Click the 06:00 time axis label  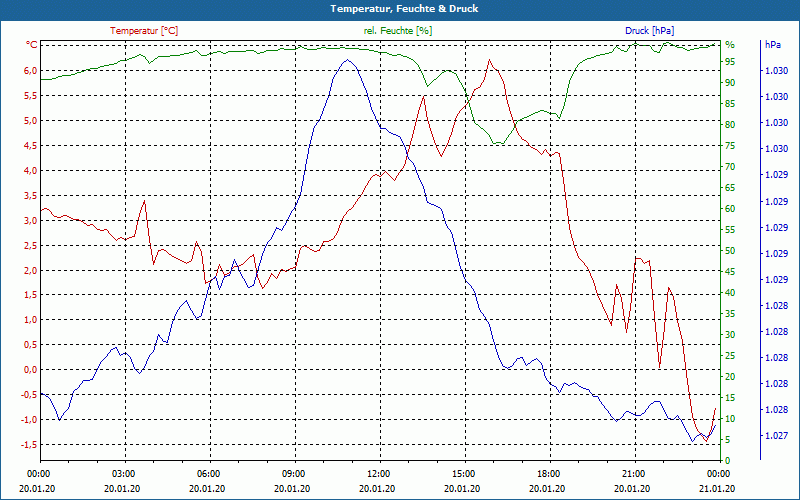pos(208,473)
